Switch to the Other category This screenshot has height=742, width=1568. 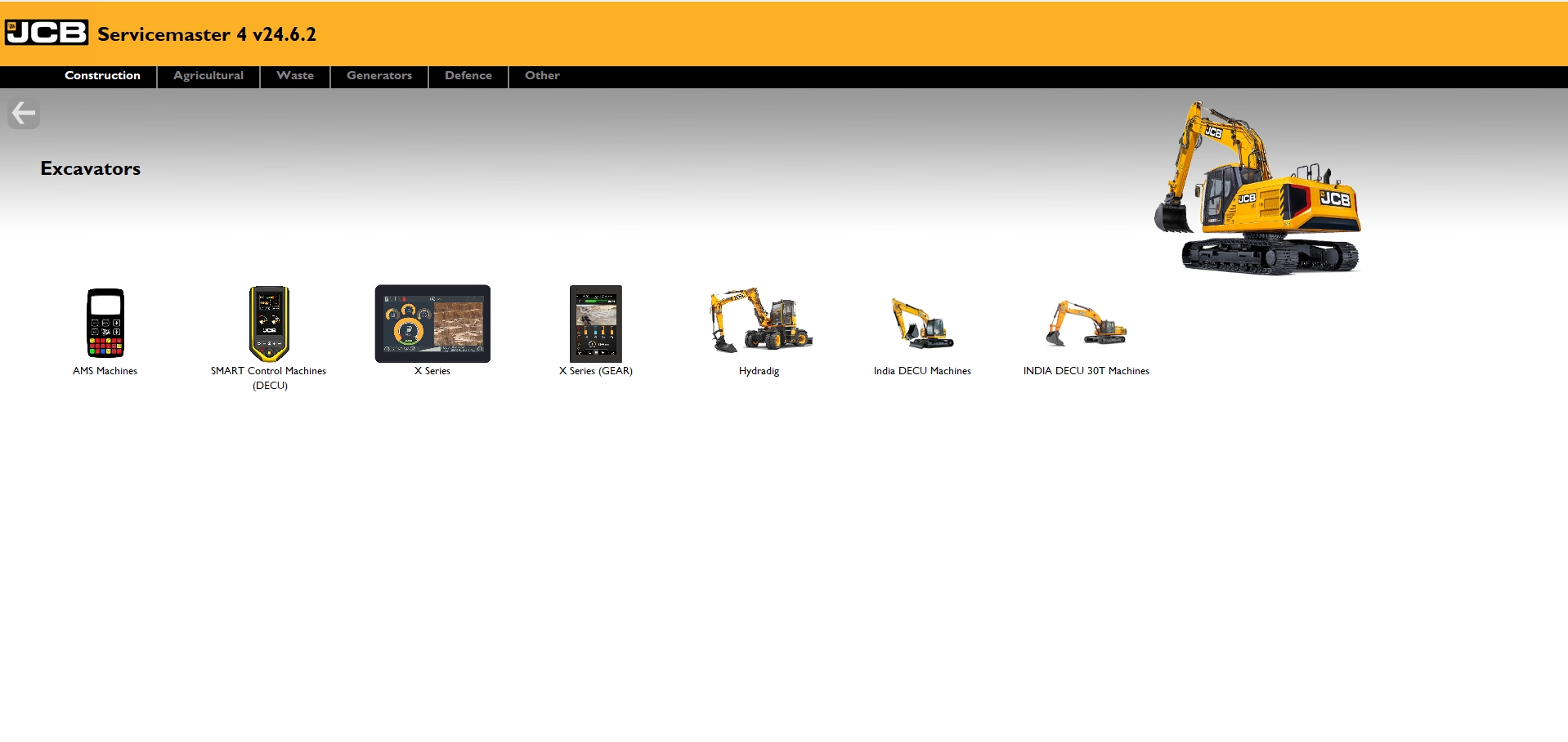click(541, 76)
